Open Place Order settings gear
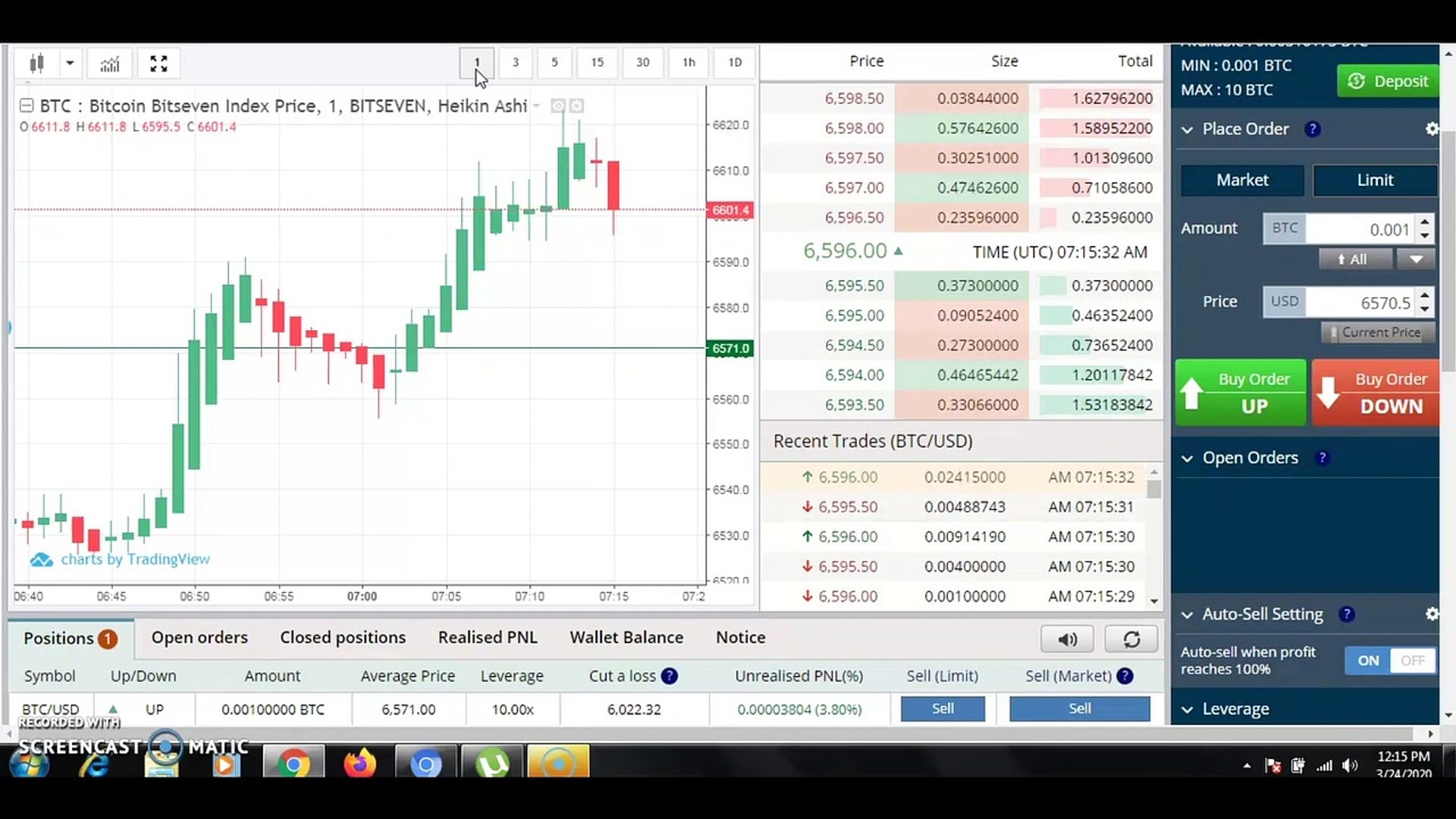 click(1431, 129)
